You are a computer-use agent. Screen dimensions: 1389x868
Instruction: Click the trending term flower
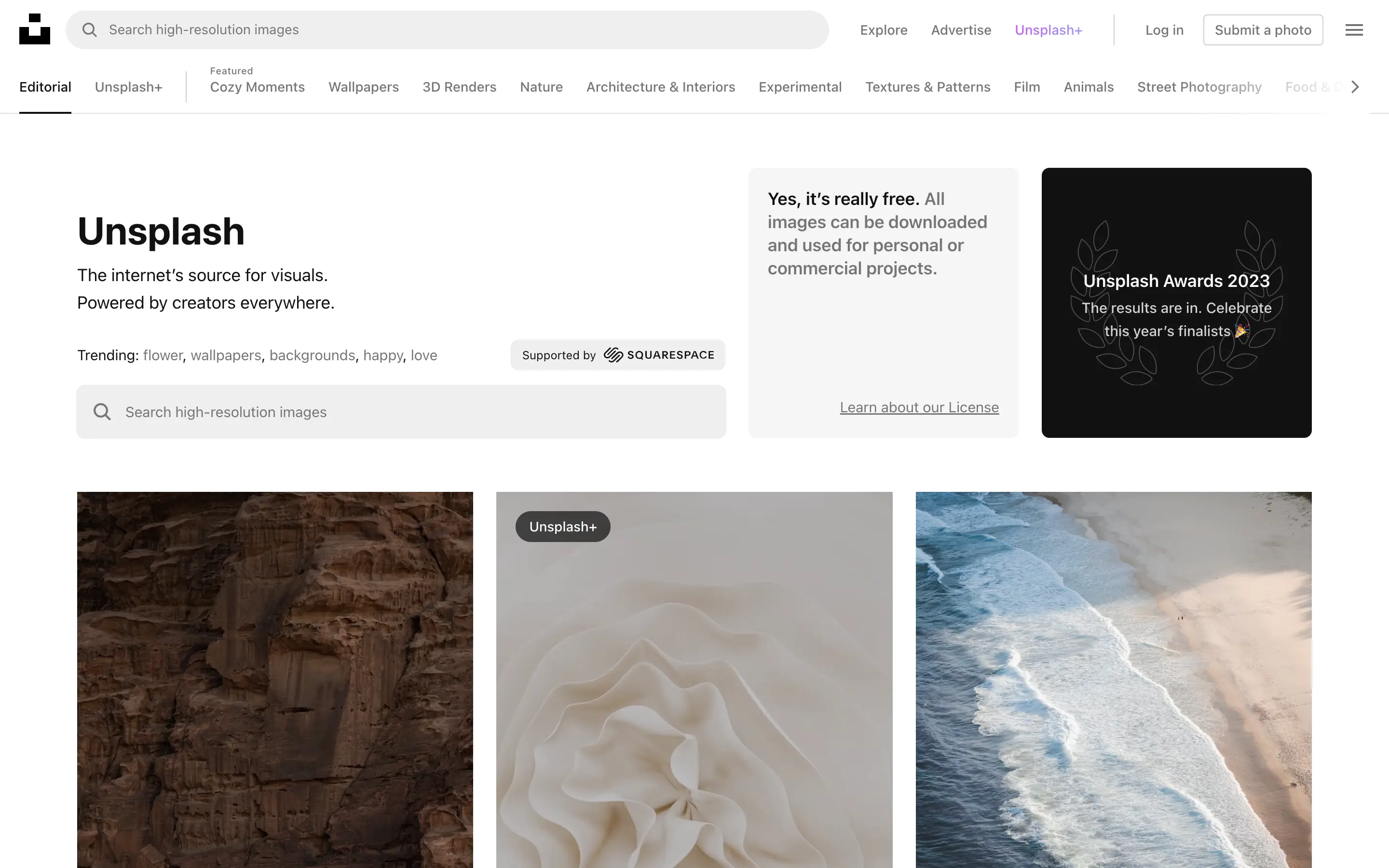tap(163, 355)
